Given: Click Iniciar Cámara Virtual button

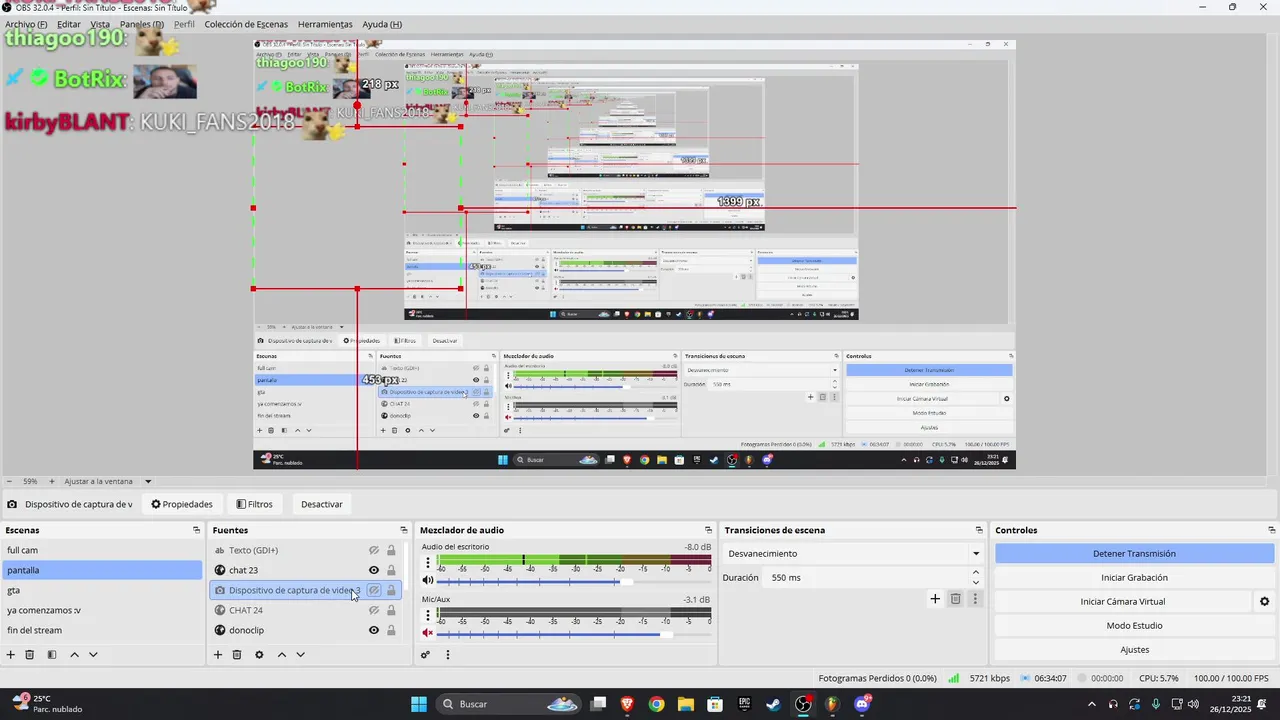Looking at the screenshot, I should 1122,601.
